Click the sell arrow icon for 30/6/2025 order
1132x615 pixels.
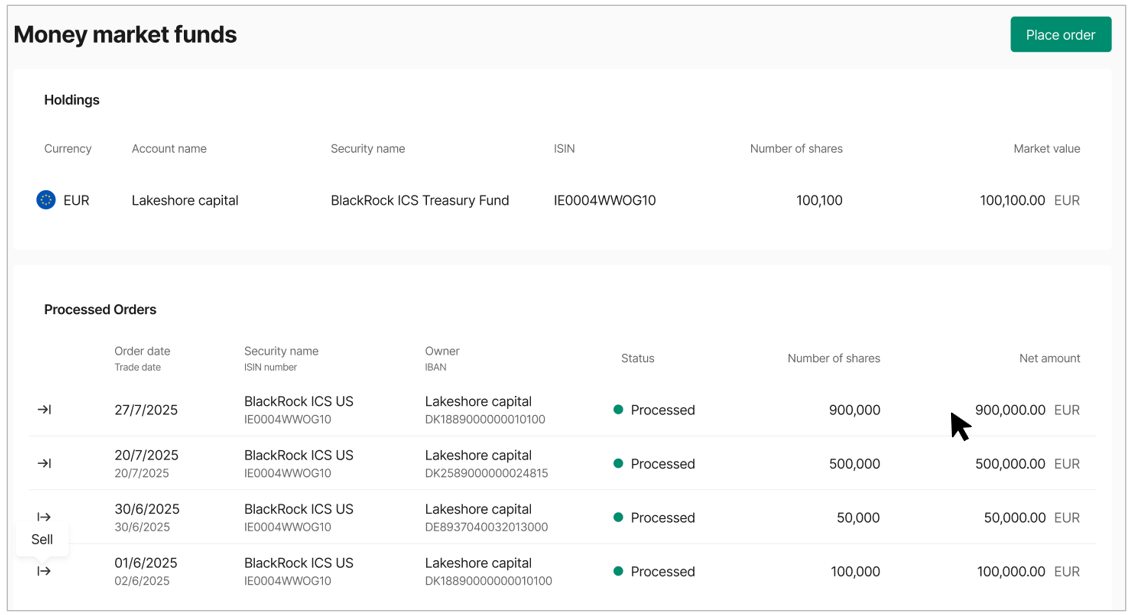(x=44, y=517)
